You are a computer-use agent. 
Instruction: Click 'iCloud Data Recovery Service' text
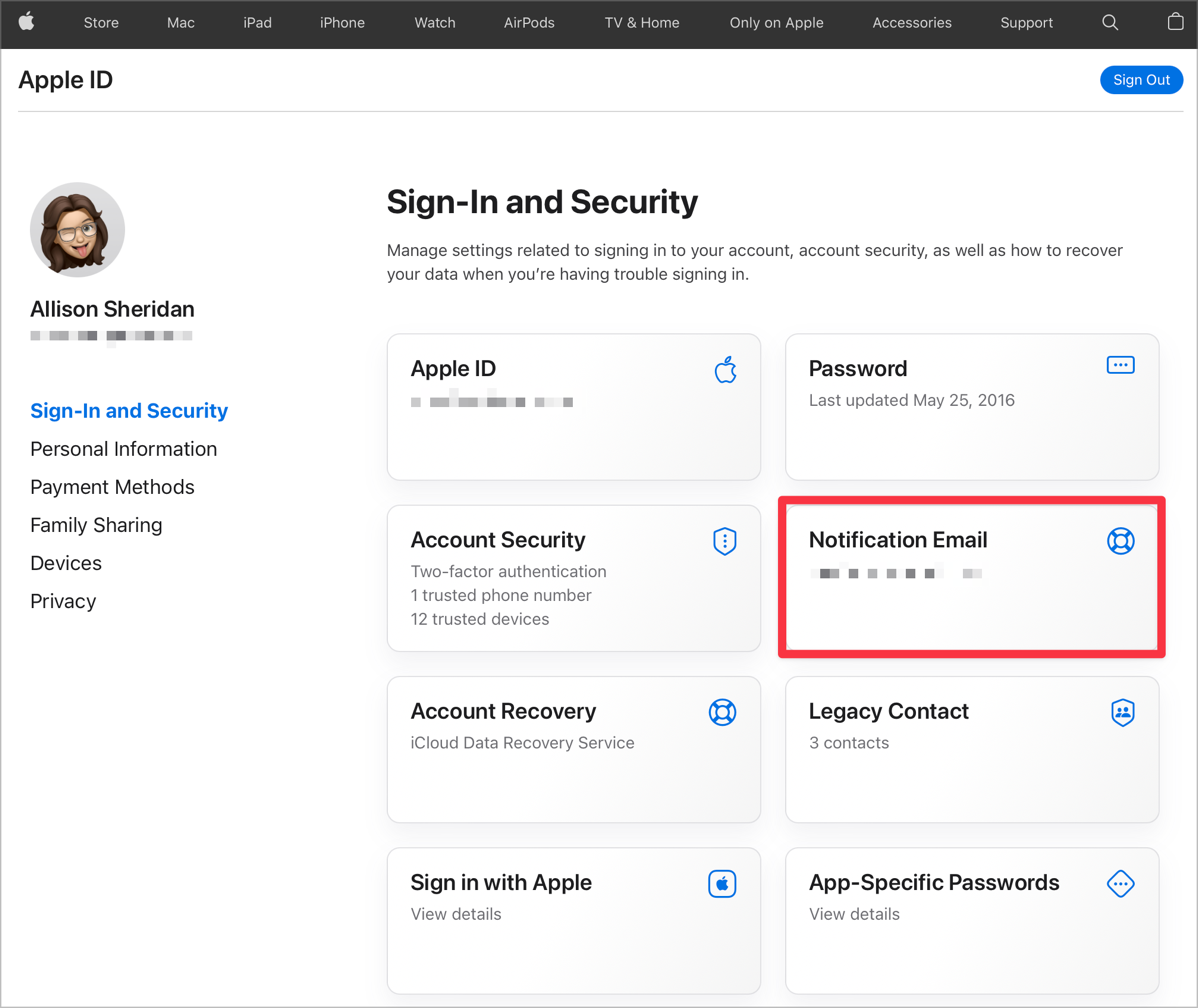pos(523,743)
